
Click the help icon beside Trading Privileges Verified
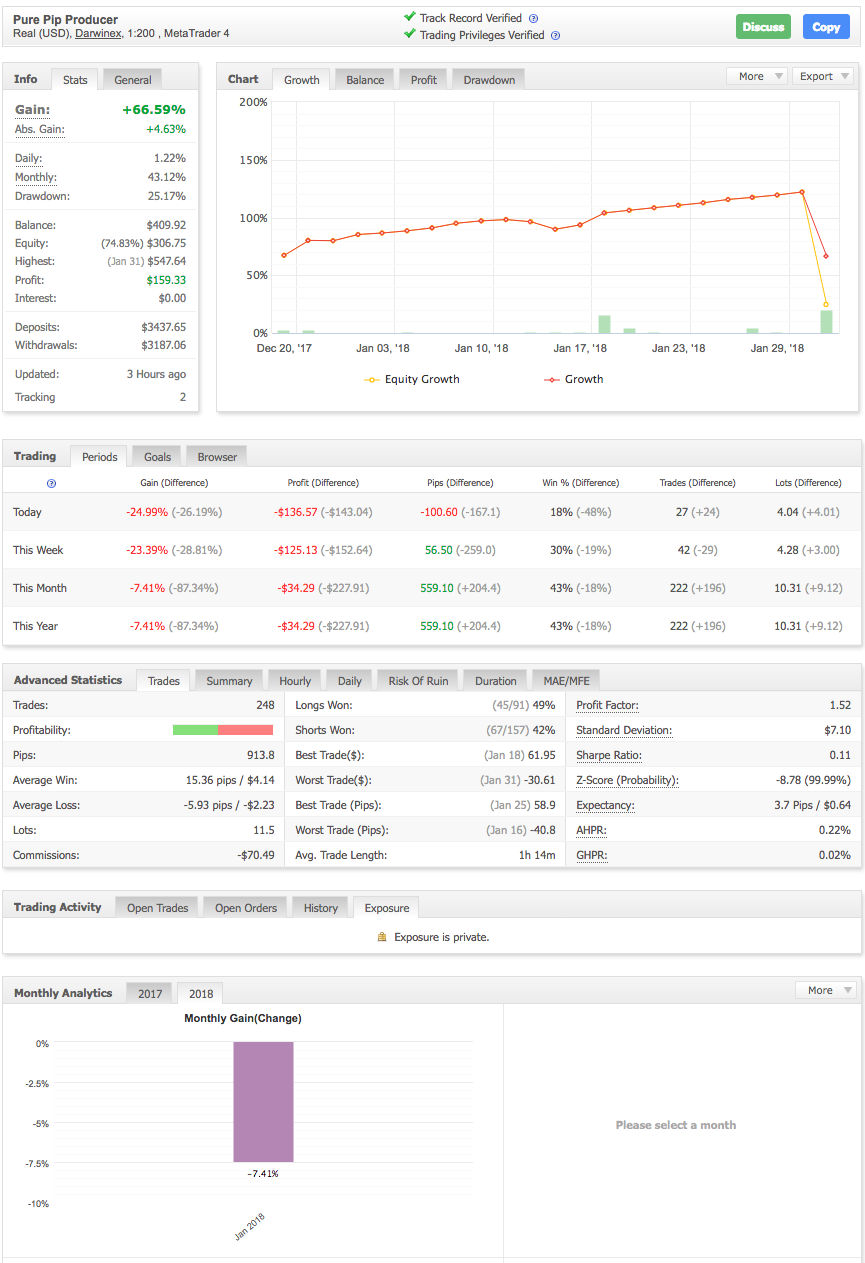coord(555,35)
